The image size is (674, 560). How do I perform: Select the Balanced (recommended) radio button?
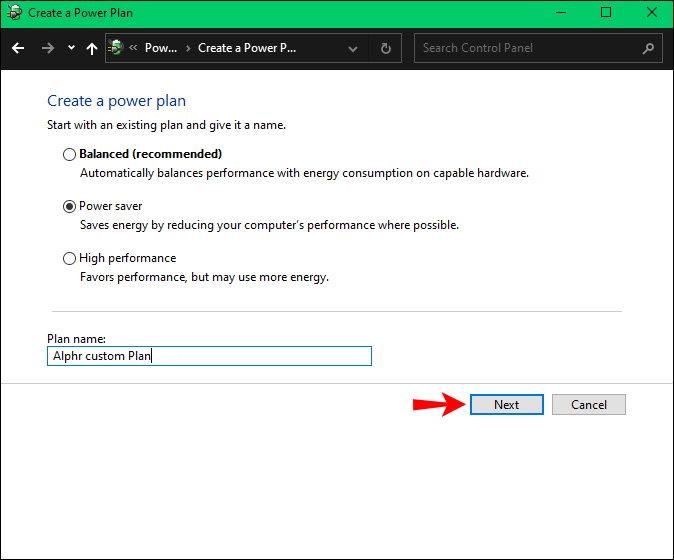pyautogui.click(x=69, y=154)
